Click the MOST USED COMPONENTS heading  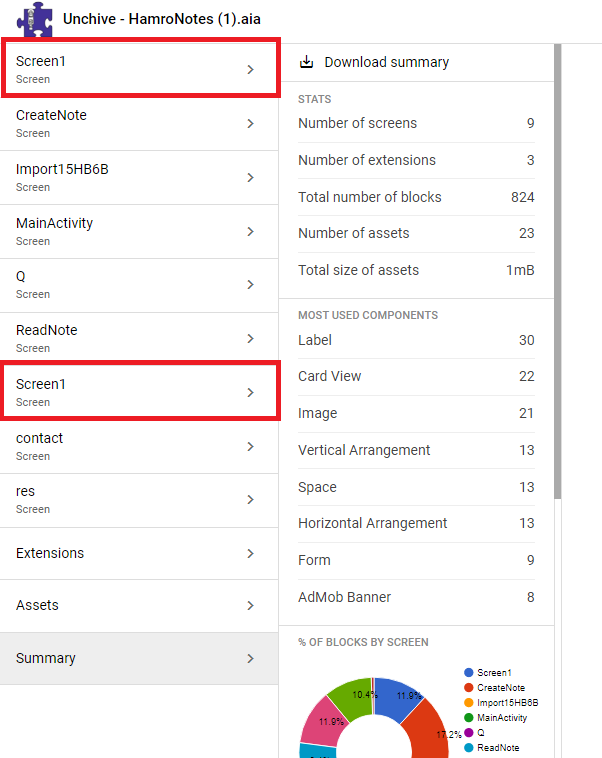tap(368, 315)
